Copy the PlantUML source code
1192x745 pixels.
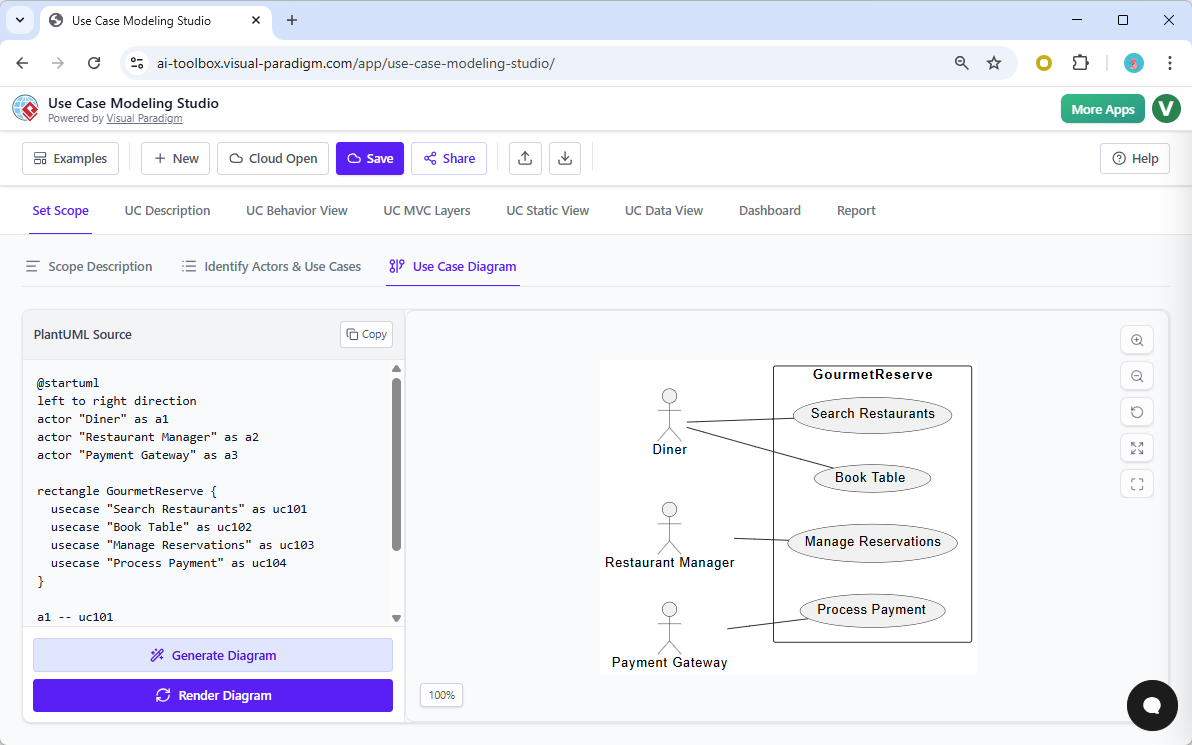pos(366,334)
